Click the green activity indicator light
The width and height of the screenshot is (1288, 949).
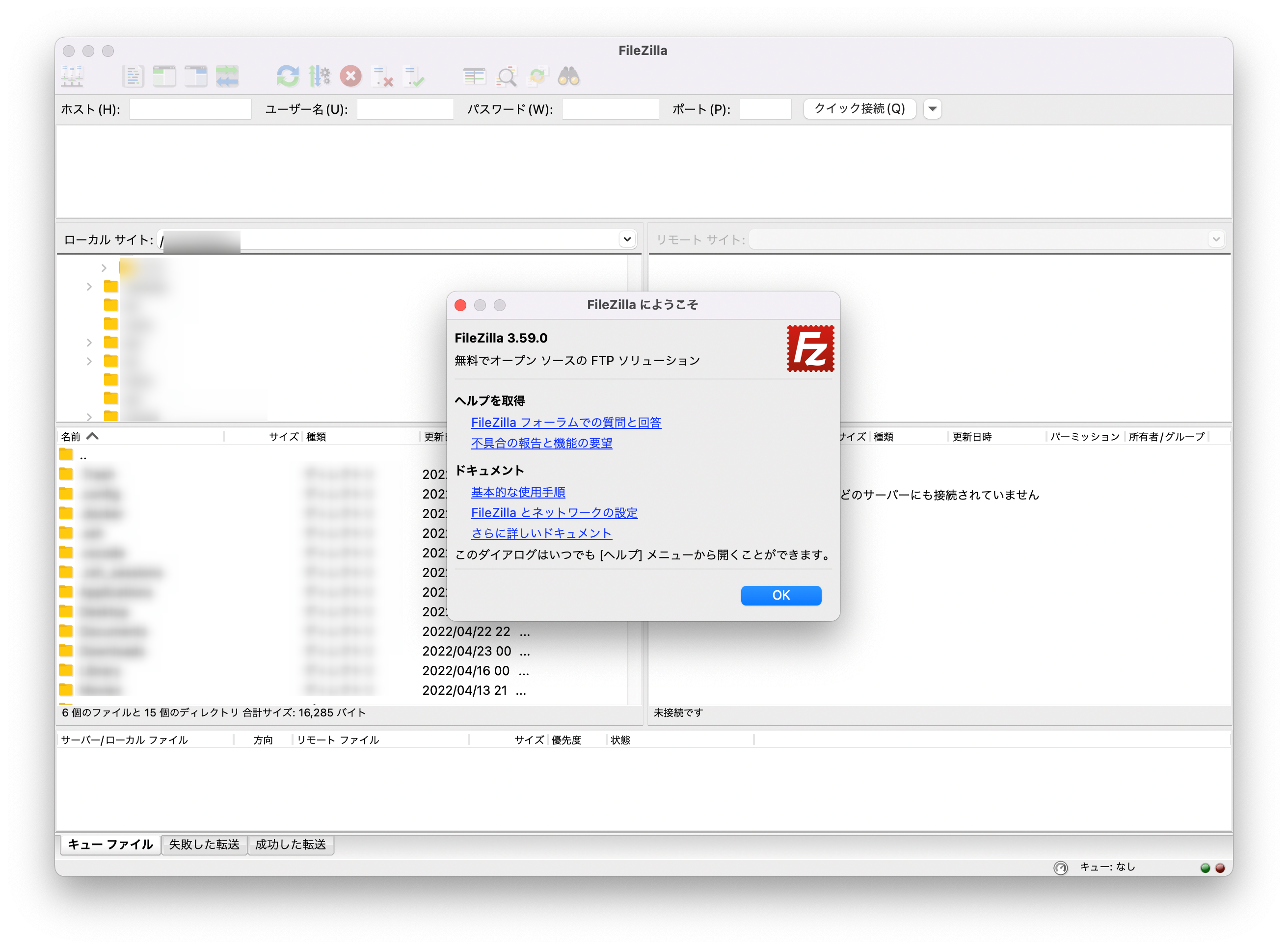[x=1205, y=868]
